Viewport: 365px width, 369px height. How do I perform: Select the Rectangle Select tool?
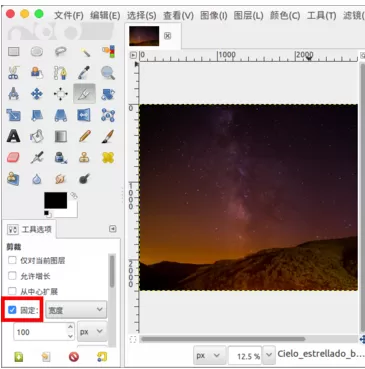coord(14,52)
